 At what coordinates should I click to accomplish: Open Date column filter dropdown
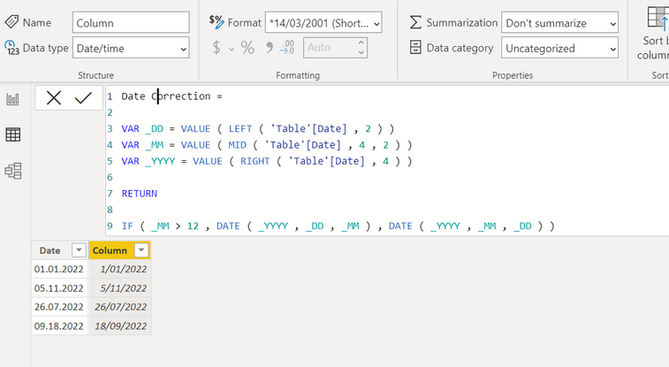[79, 250]
